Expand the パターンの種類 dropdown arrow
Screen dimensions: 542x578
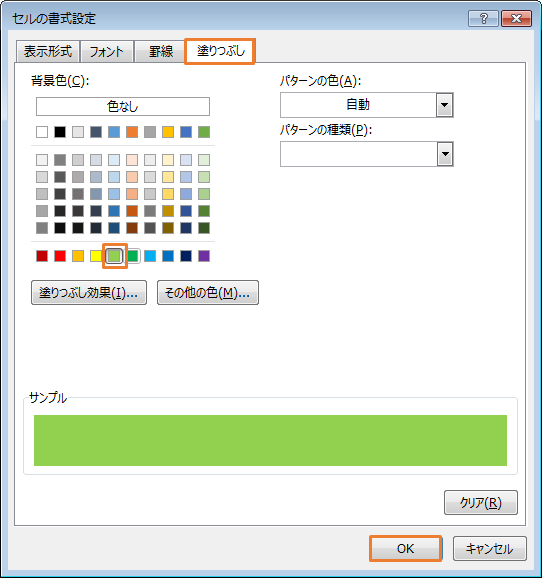[445, 154]
